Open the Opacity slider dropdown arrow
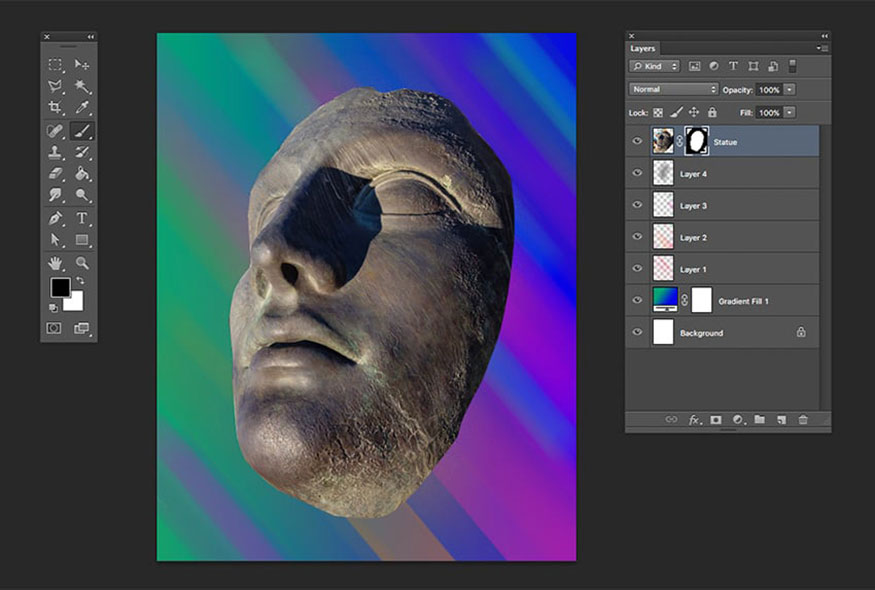Screen dimensions: 875x590 [790, 90]
